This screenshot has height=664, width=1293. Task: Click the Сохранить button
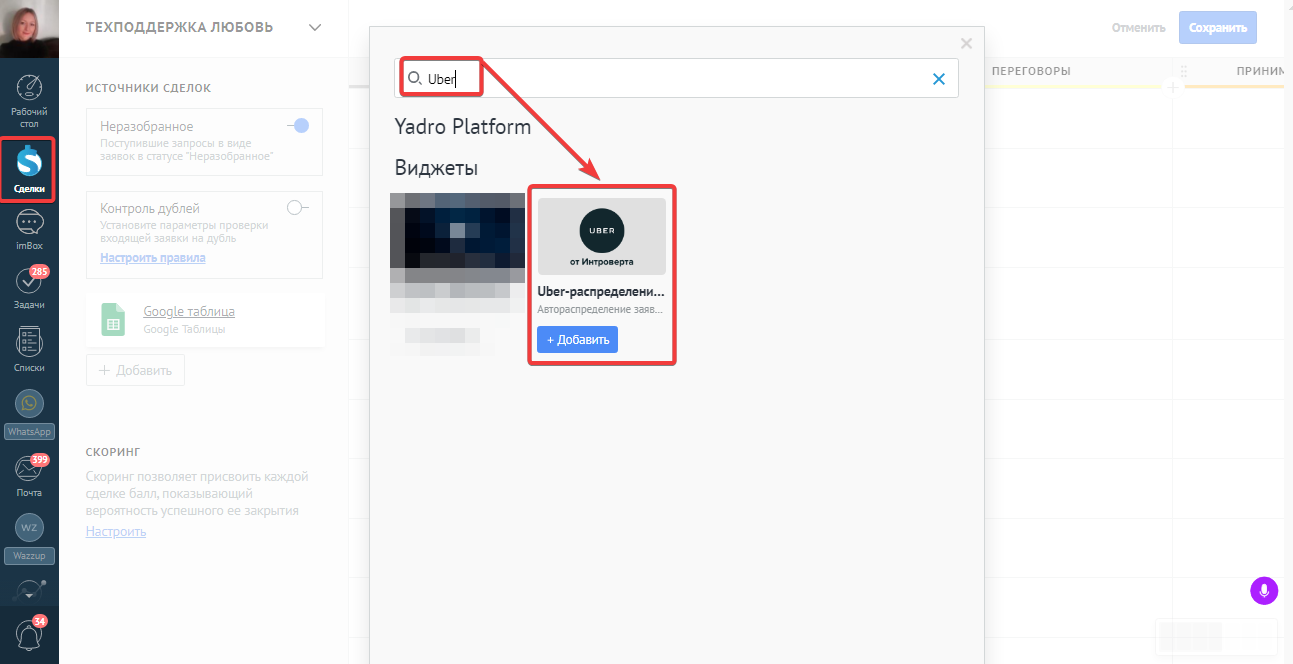tap(1218, 28)
